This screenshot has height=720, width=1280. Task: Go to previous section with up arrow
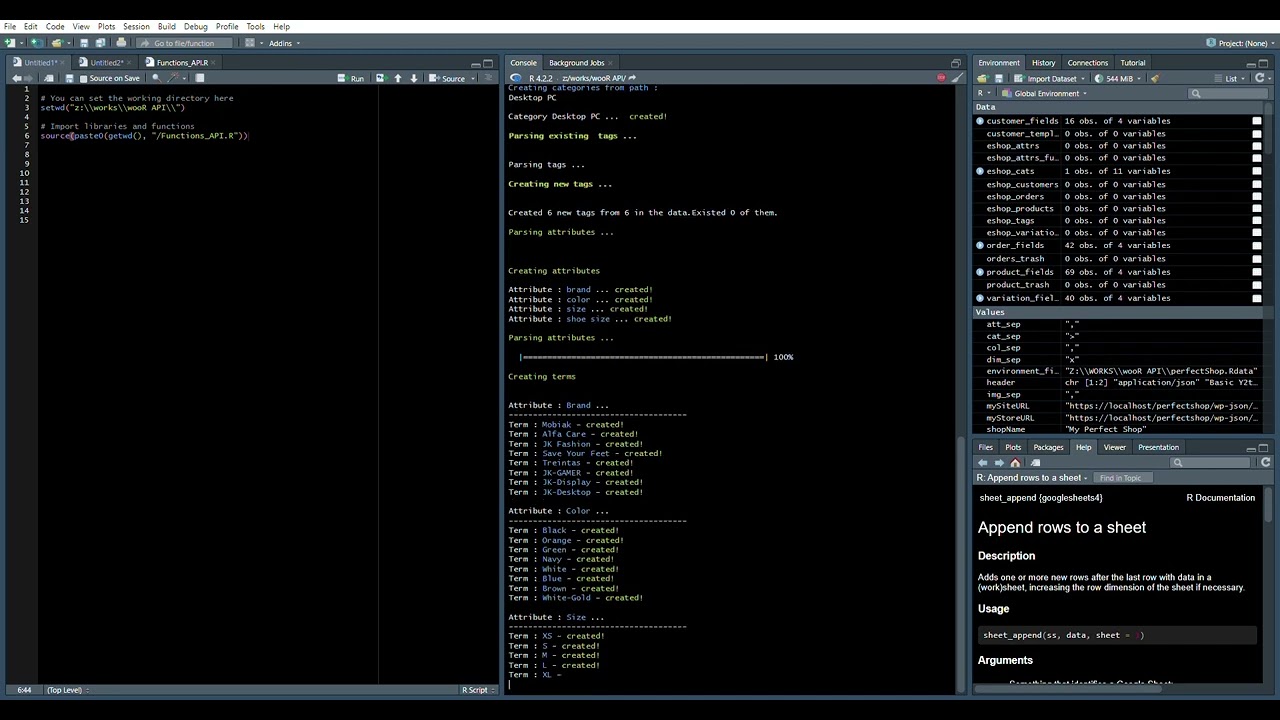(398, 78)
